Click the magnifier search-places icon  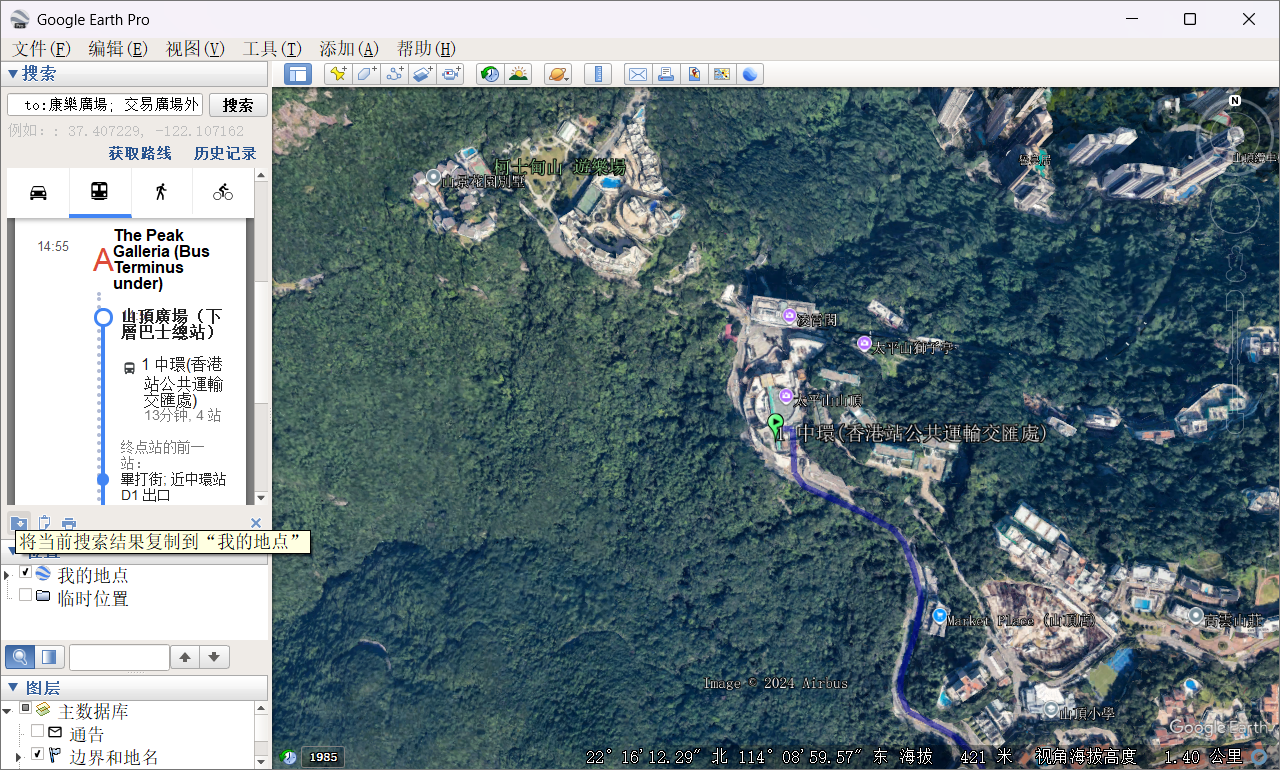[x=20, y=657]
